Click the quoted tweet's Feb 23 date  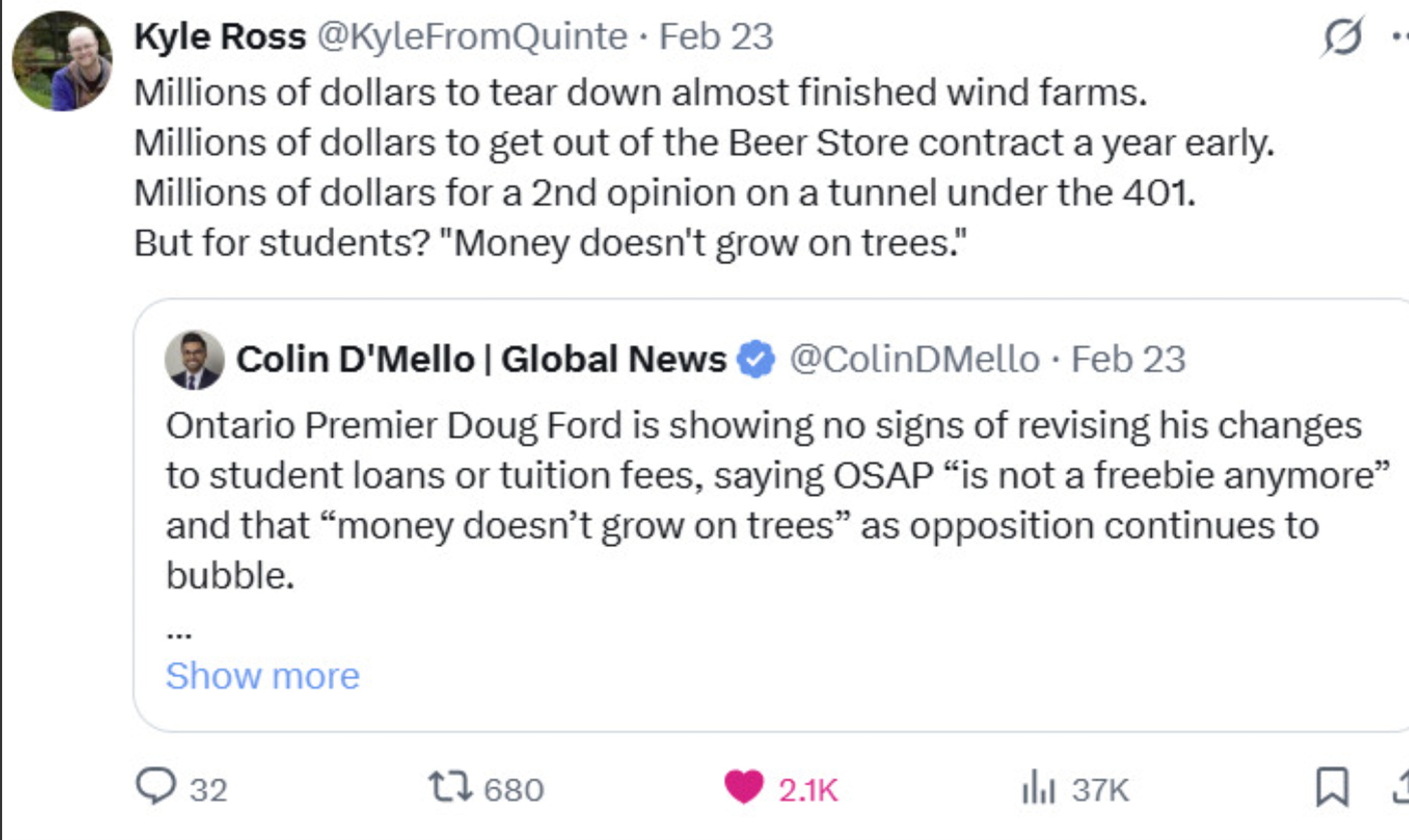click(x=1129, y=359)
